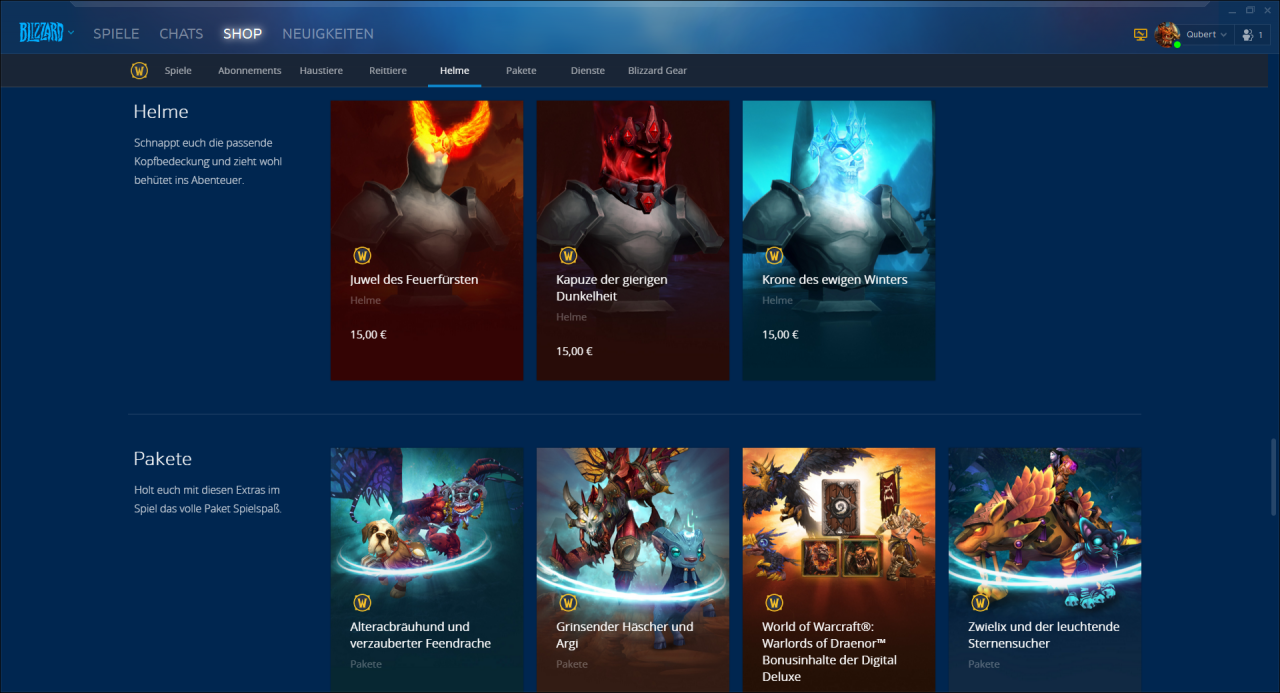Screen dimensions: 1280x693
Task: Click the WoW icon on Grinsender Häscher card
Action: pyautogui.click(x=568, y=602)
